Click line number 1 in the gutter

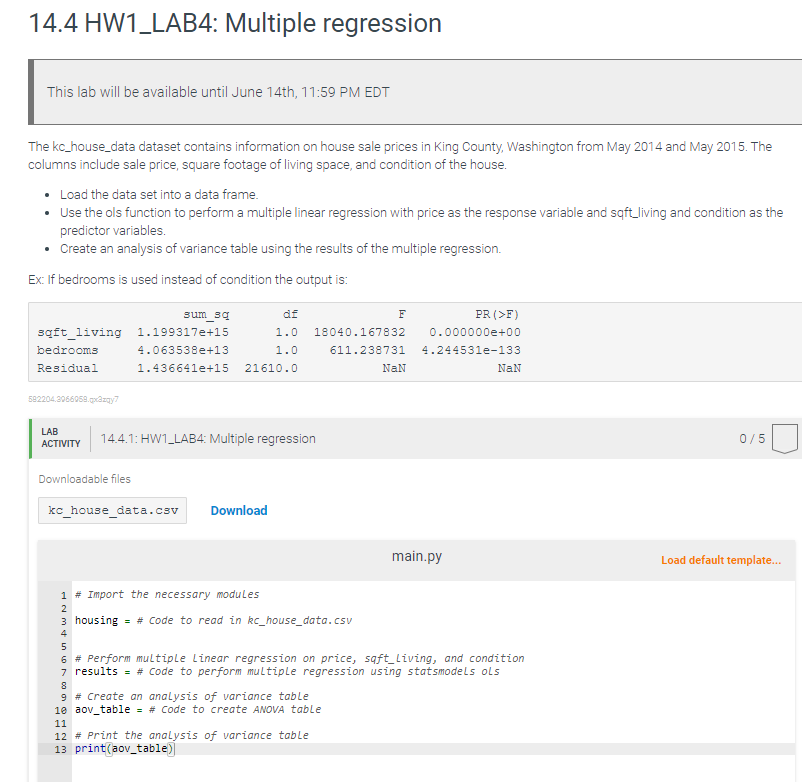(65, 595)
